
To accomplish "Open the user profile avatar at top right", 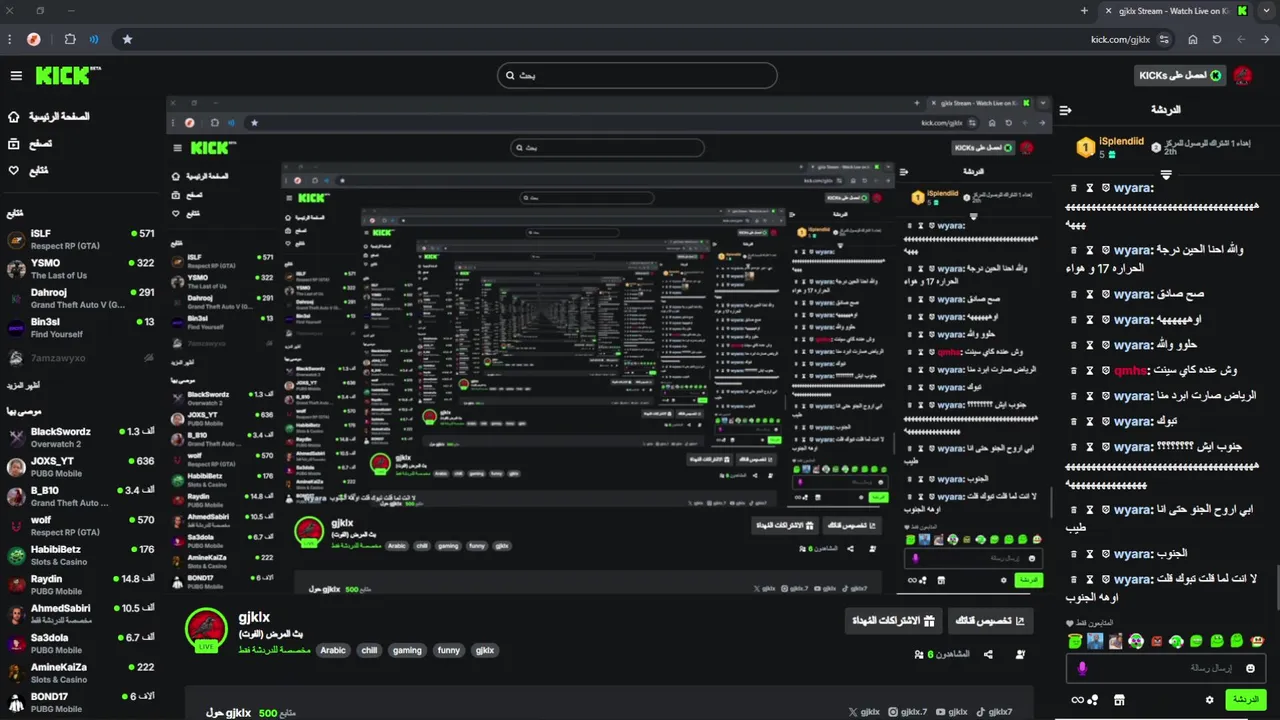I will coord(1243,76).
